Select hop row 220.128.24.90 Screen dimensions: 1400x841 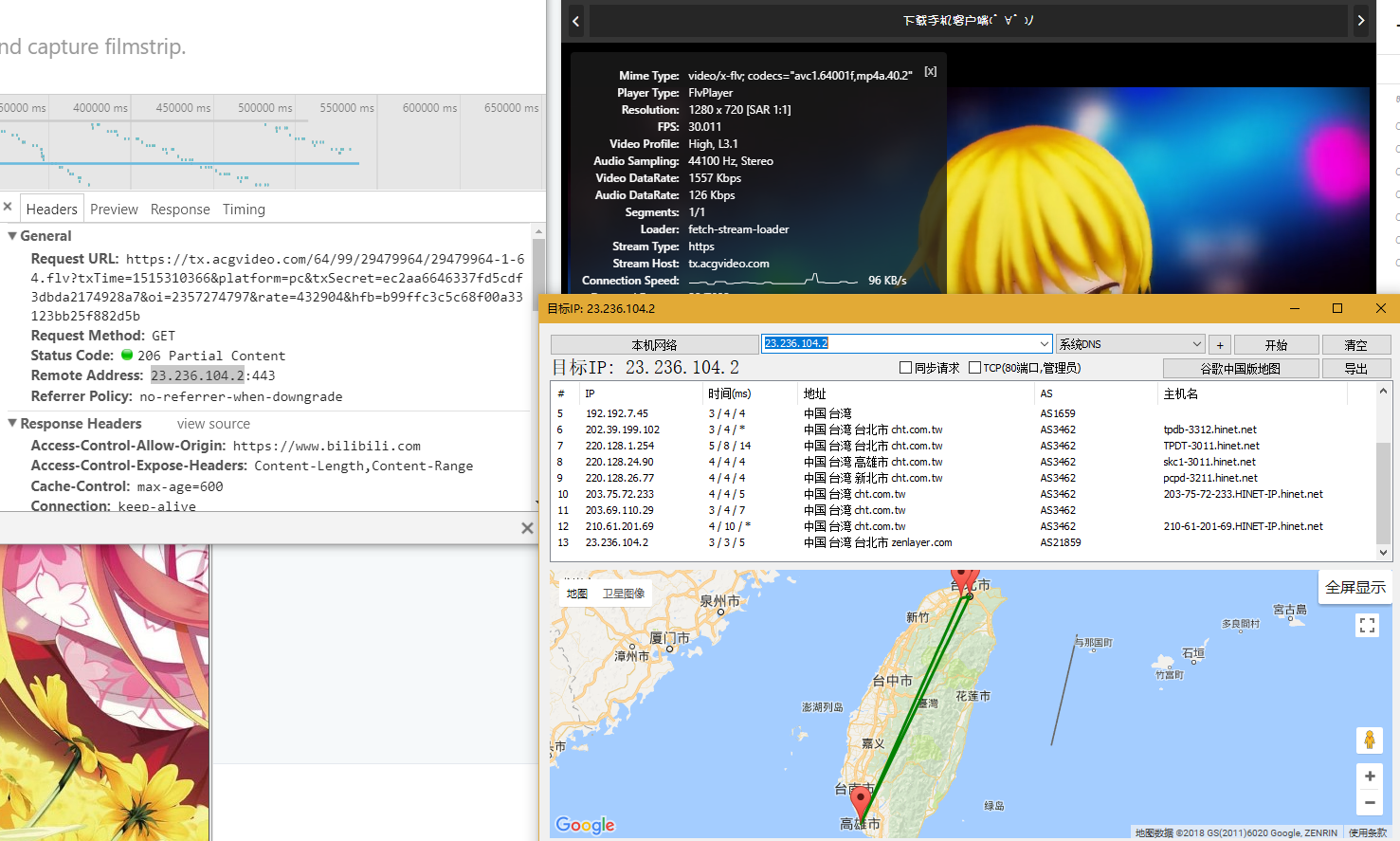[x=962, y=462]
